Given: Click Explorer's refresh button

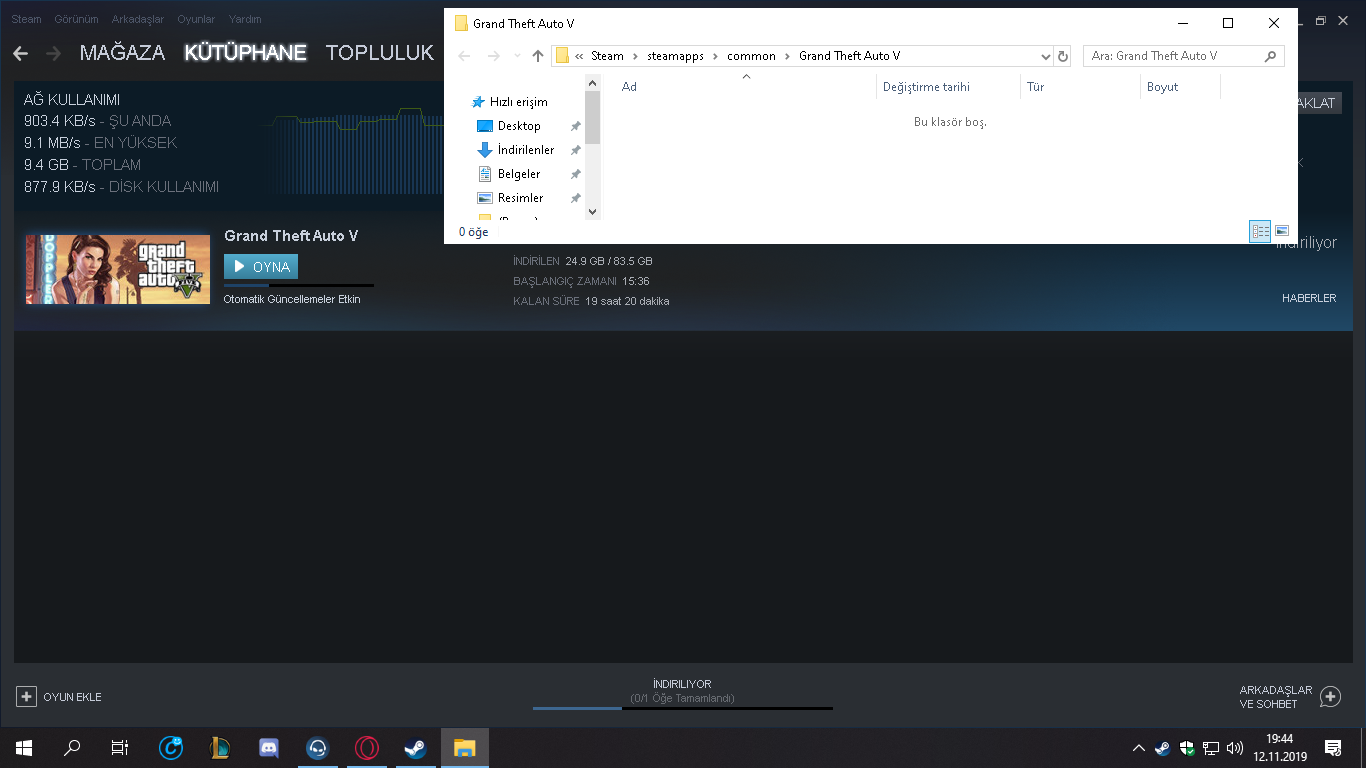Looking at the screenshot, I should (1063, 56).
